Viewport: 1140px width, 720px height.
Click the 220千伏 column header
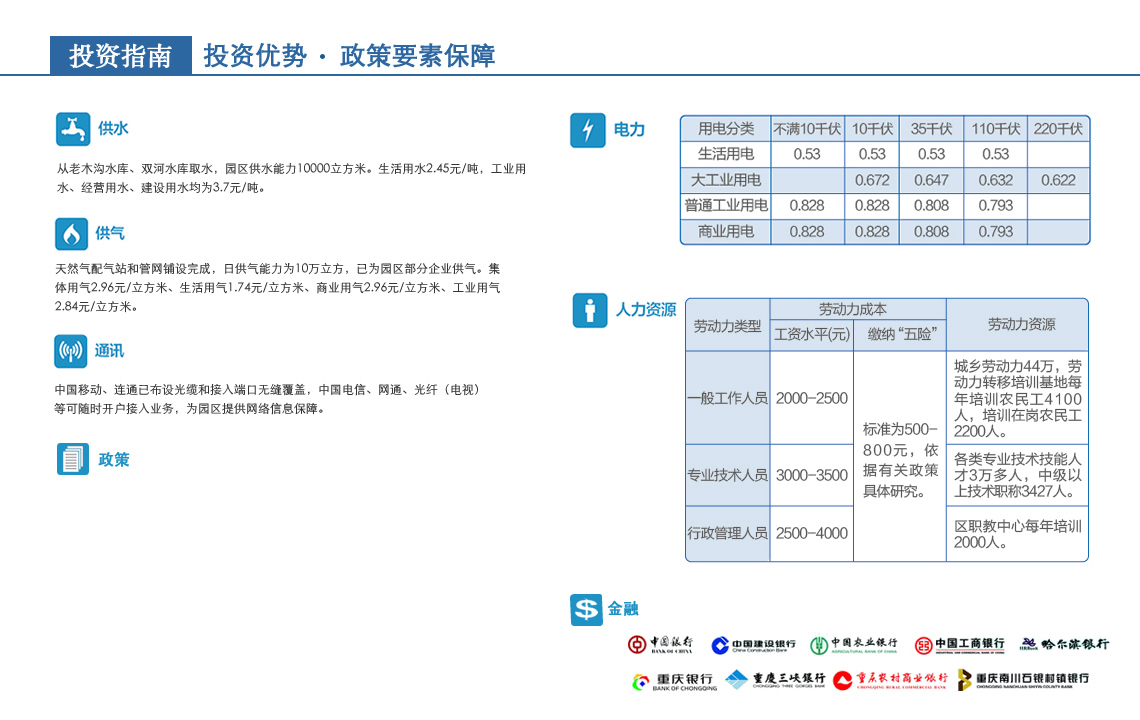click(x=1058, y=129)
